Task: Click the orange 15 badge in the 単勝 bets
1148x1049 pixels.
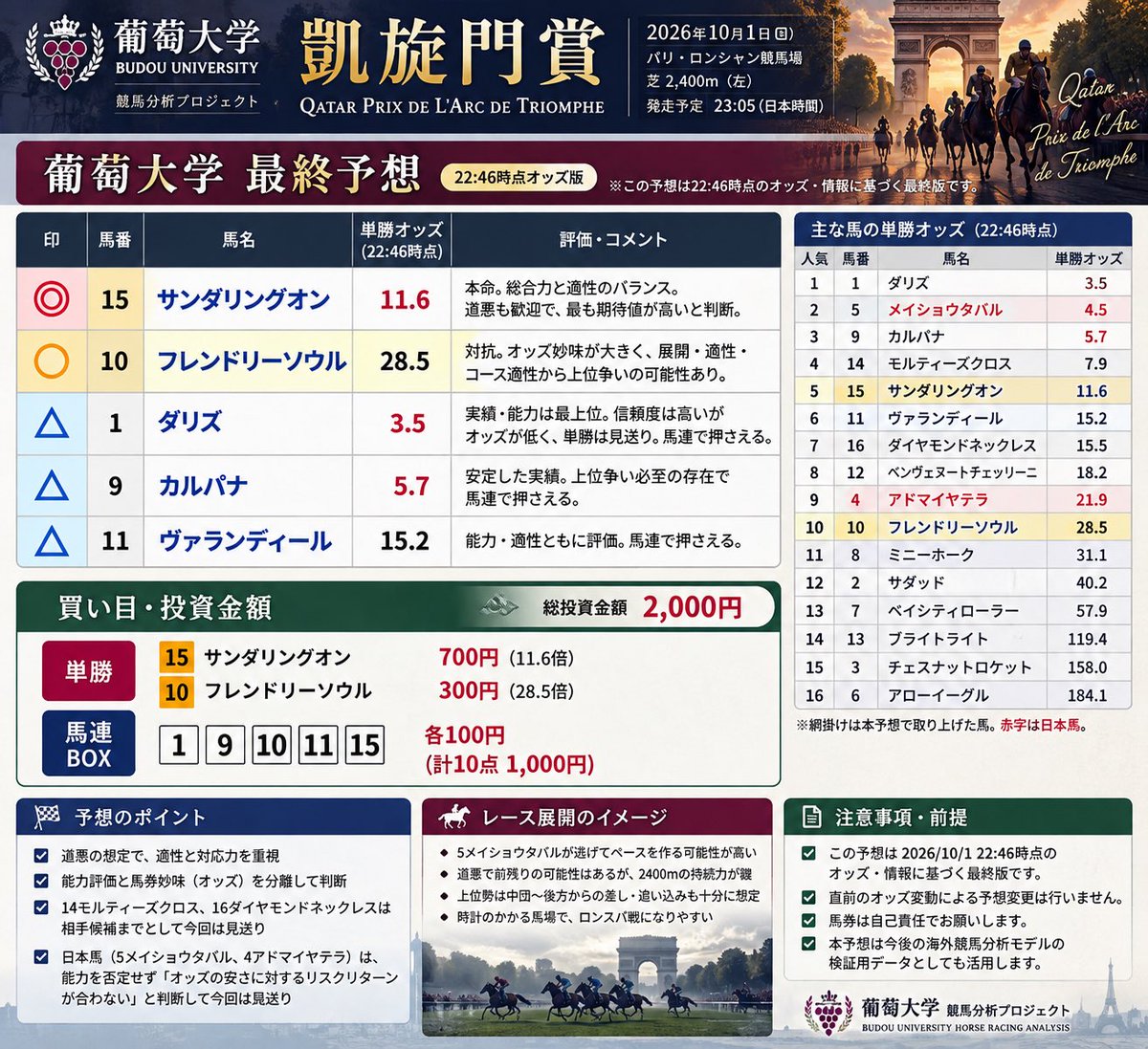Action: (x=176, y=657)
